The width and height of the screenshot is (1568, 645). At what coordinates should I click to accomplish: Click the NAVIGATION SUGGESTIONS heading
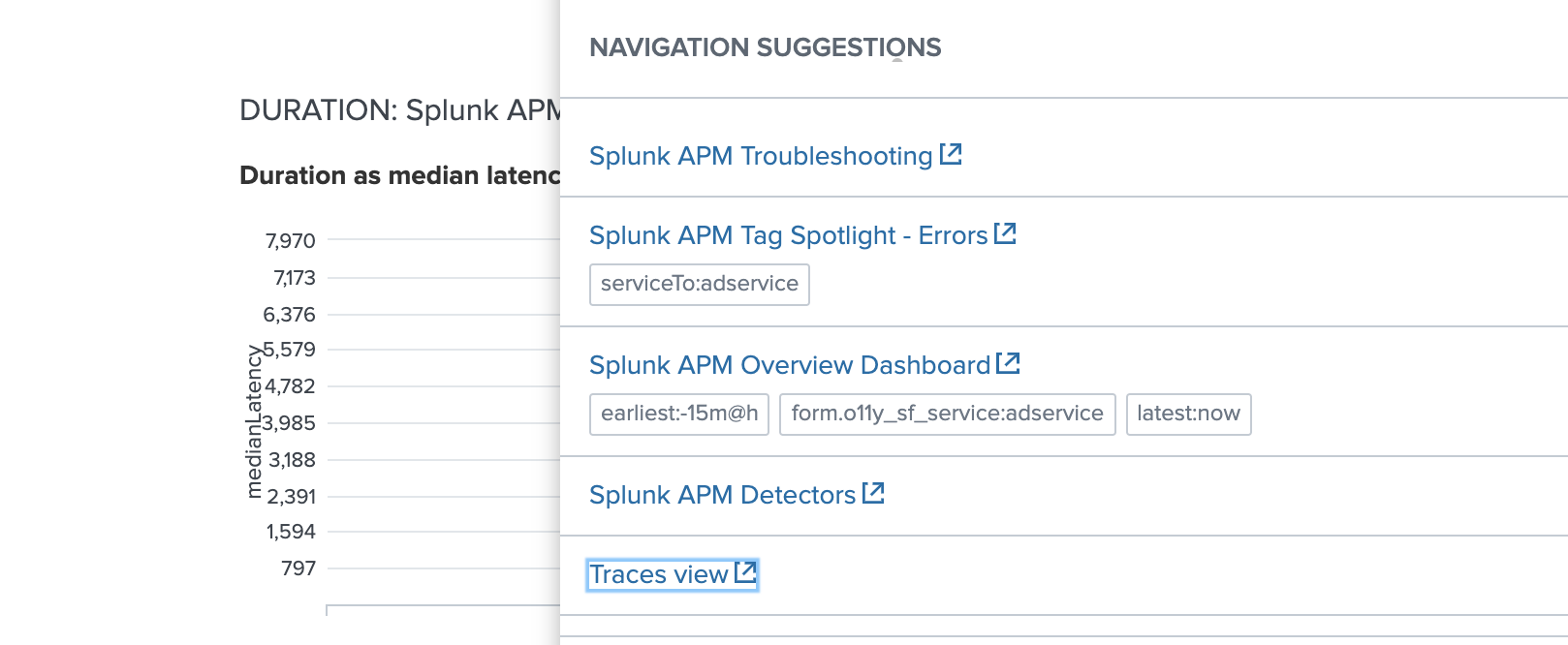pos(766,47)
